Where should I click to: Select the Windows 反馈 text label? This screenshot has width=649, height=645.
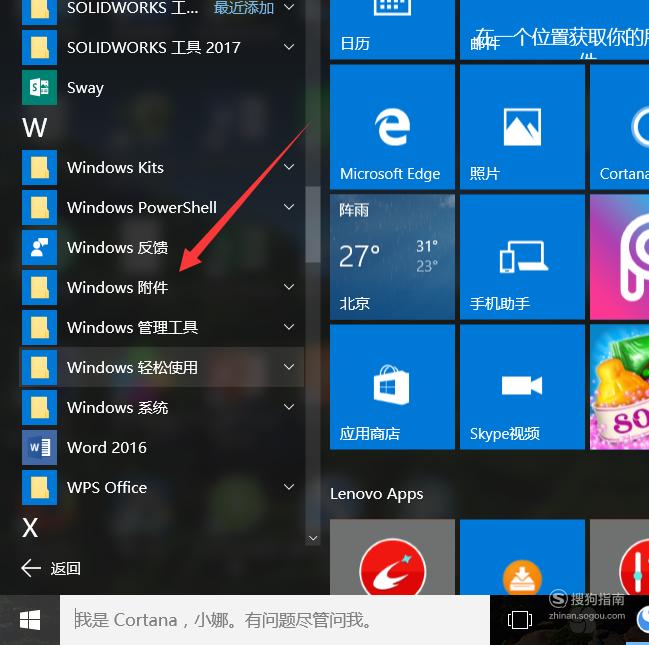click(x=118, y=248)
